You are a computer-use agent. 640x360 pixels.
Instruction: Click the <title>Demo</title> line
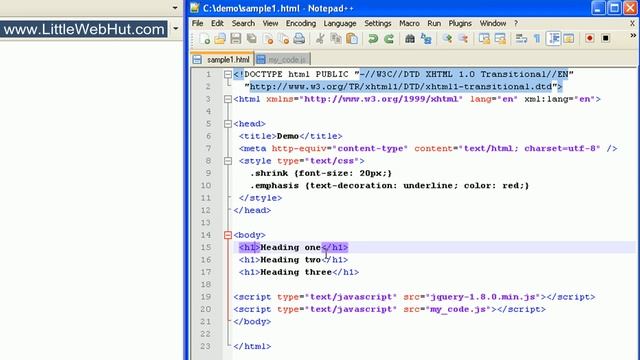coord(291,136)
